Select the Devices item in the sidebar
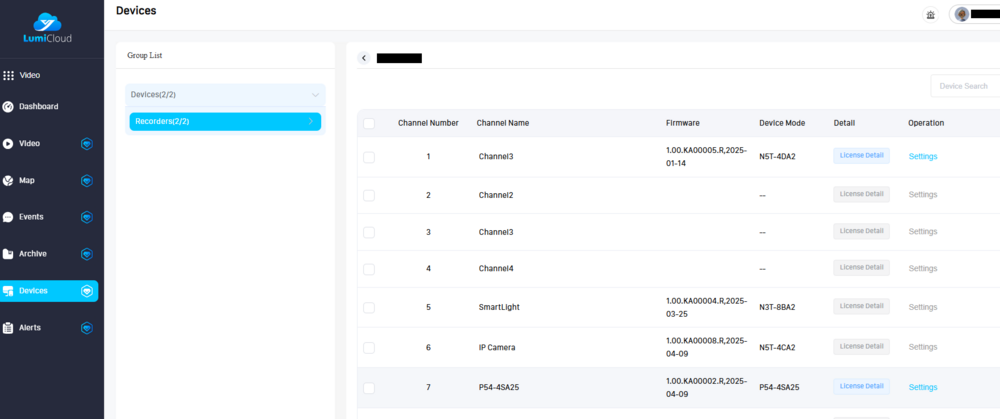This screenshot has height=419, width=1000. pos(33,291)
